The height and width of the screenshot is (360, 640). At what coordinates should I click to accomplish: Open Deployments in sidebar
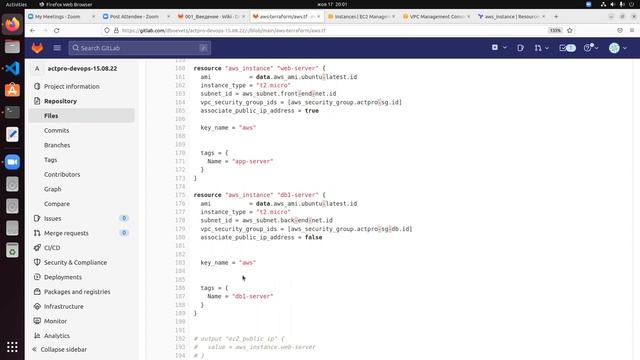63,278
